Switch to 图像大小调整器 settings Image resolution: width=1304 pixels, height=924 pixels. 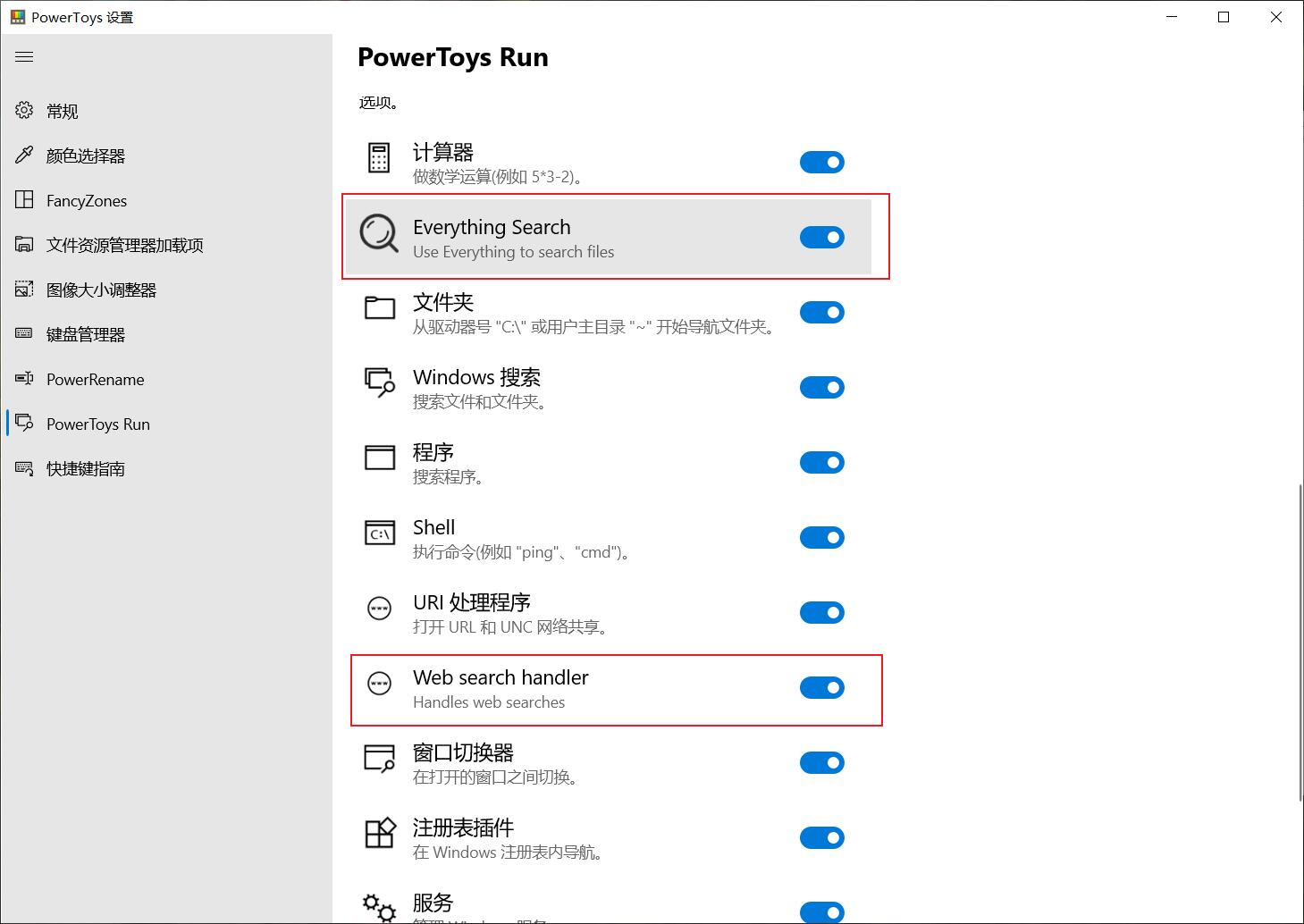(166, 290)
